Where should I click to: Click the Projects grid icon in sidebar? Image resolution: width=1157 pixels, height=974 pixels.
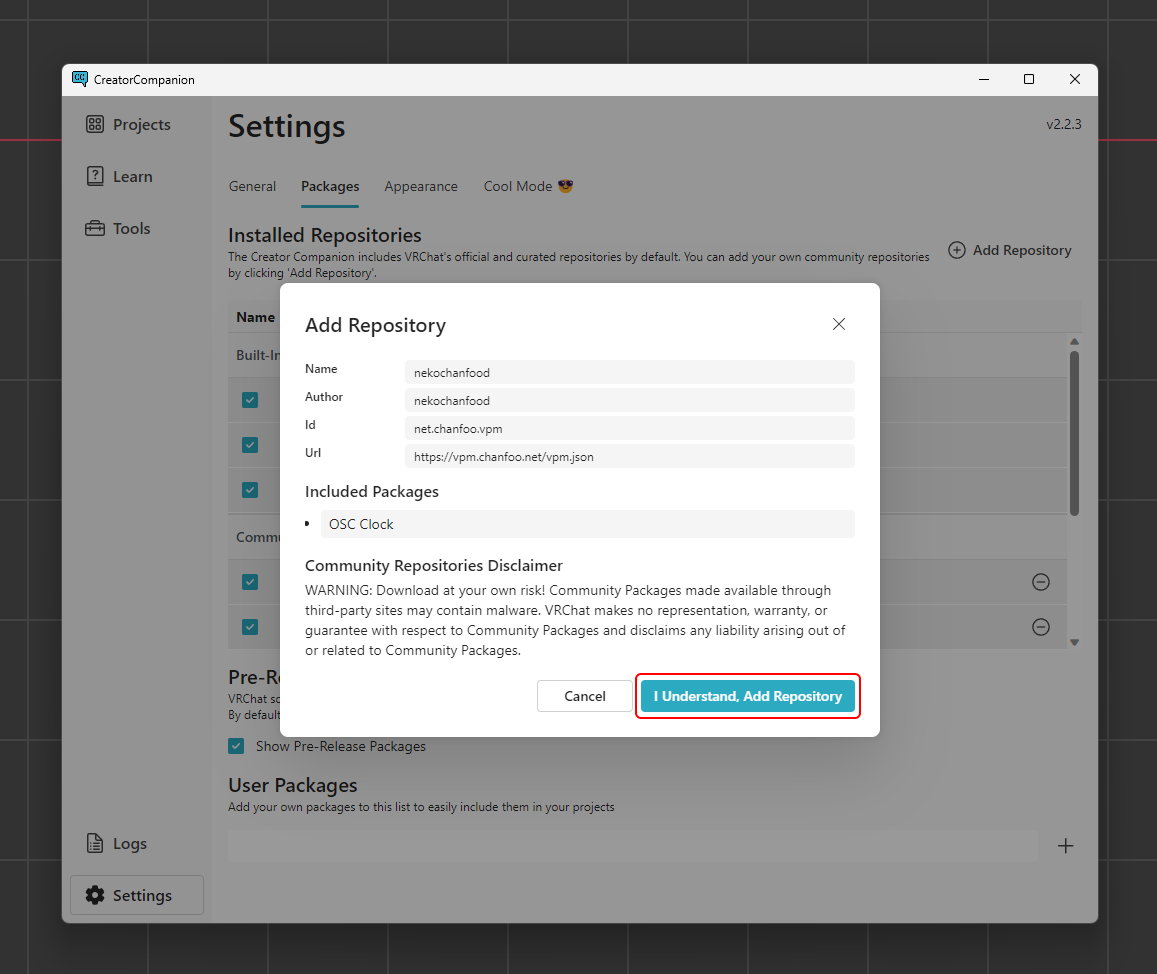[x=95, y=125]
